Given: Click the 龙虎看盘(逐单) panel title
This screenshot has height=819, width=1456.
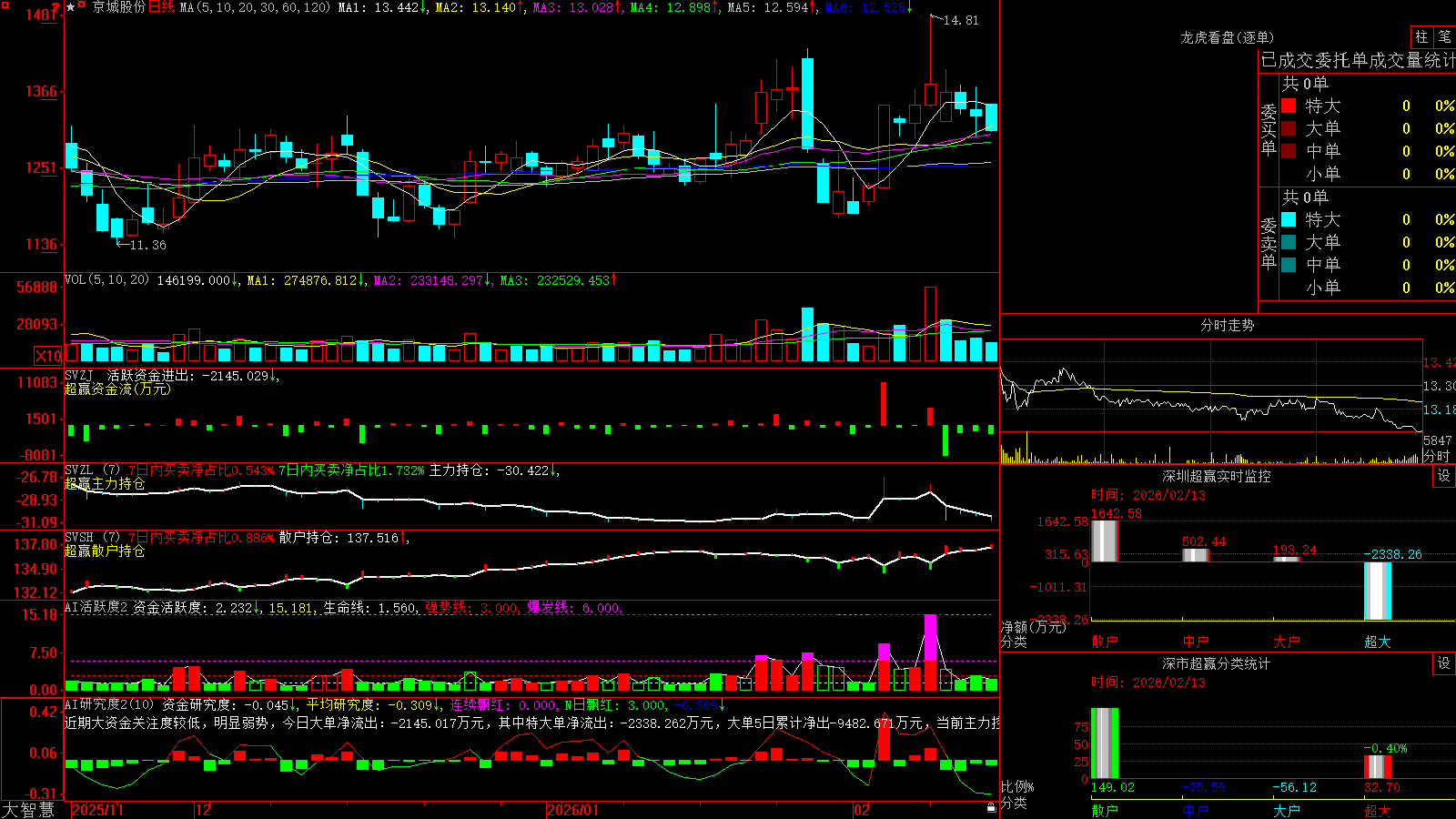Looking at the screenshot, I should 1227,37.
